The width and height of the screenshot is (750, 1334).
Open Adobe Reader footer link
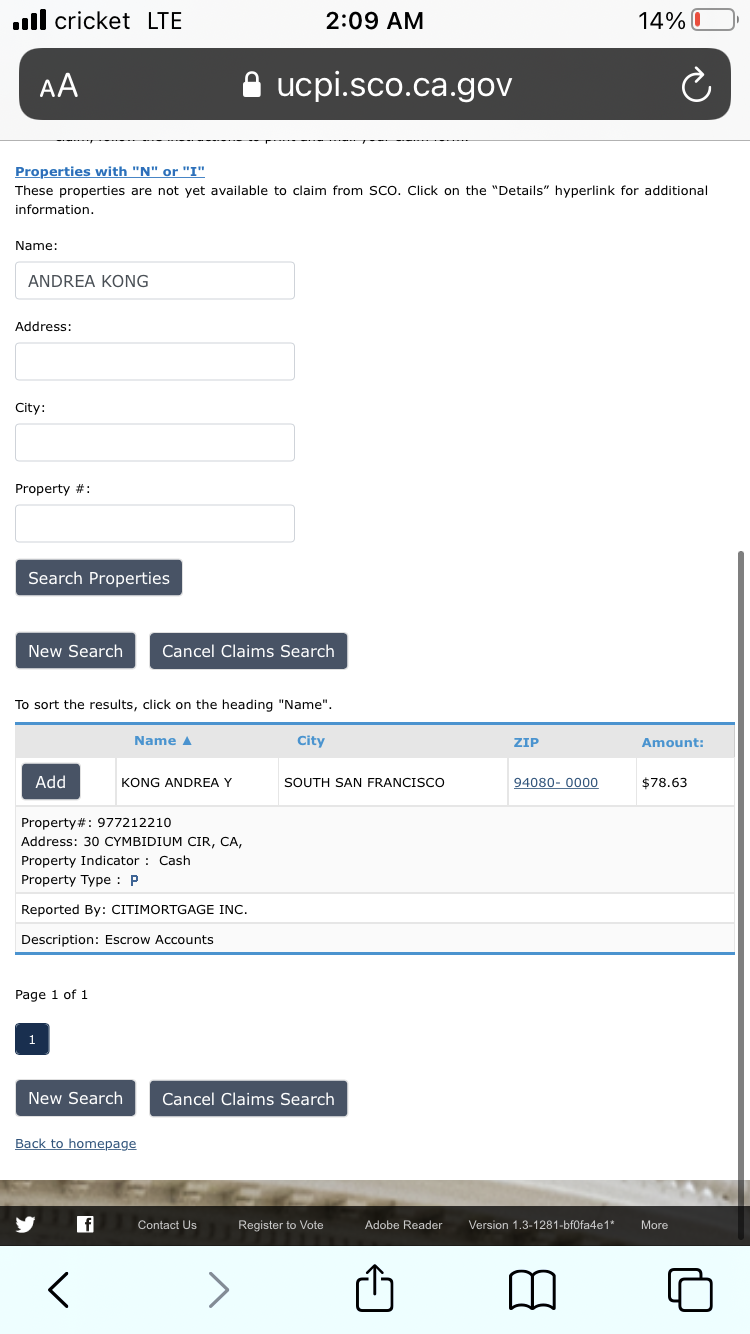[404, 1225]
